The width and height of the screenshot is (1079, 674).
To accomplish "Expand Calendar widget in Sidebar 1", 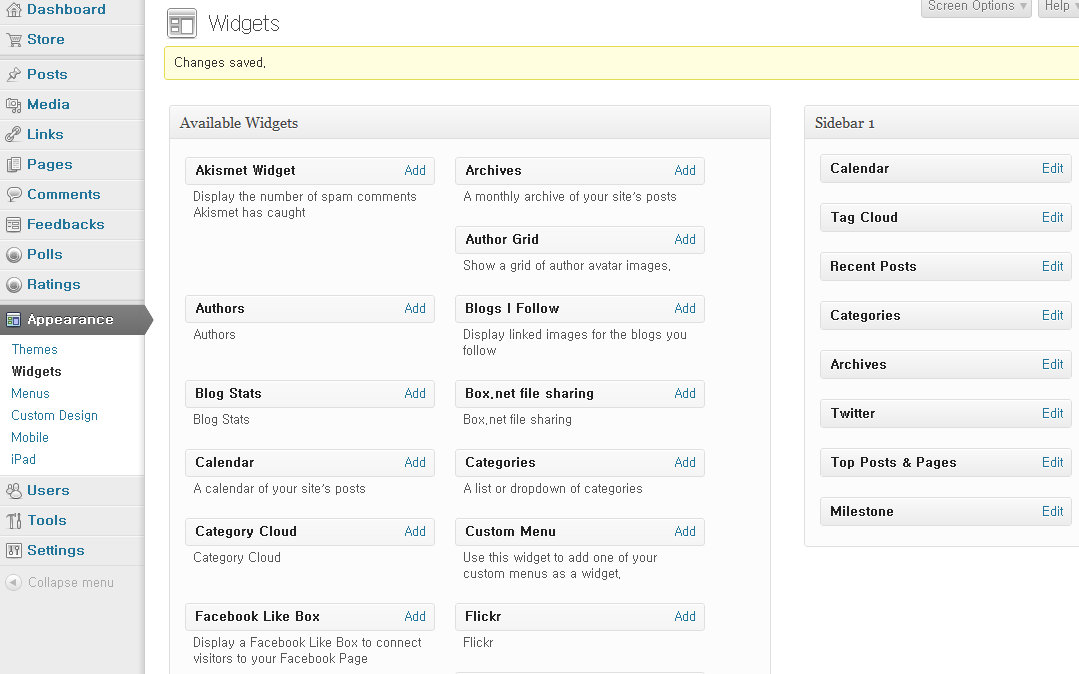I will click(1052, 169).
